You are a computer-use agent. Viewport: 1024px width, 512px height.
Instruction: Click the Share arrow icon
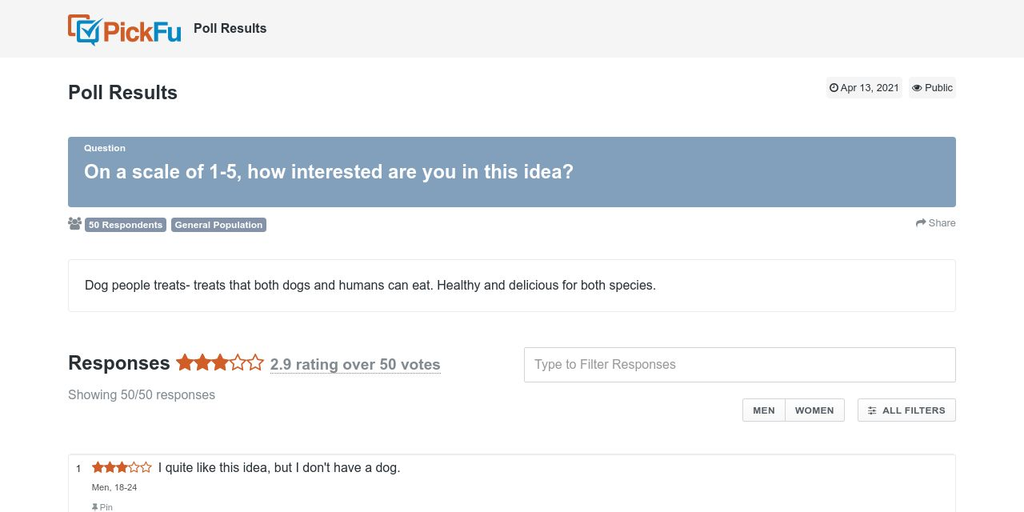921,223
